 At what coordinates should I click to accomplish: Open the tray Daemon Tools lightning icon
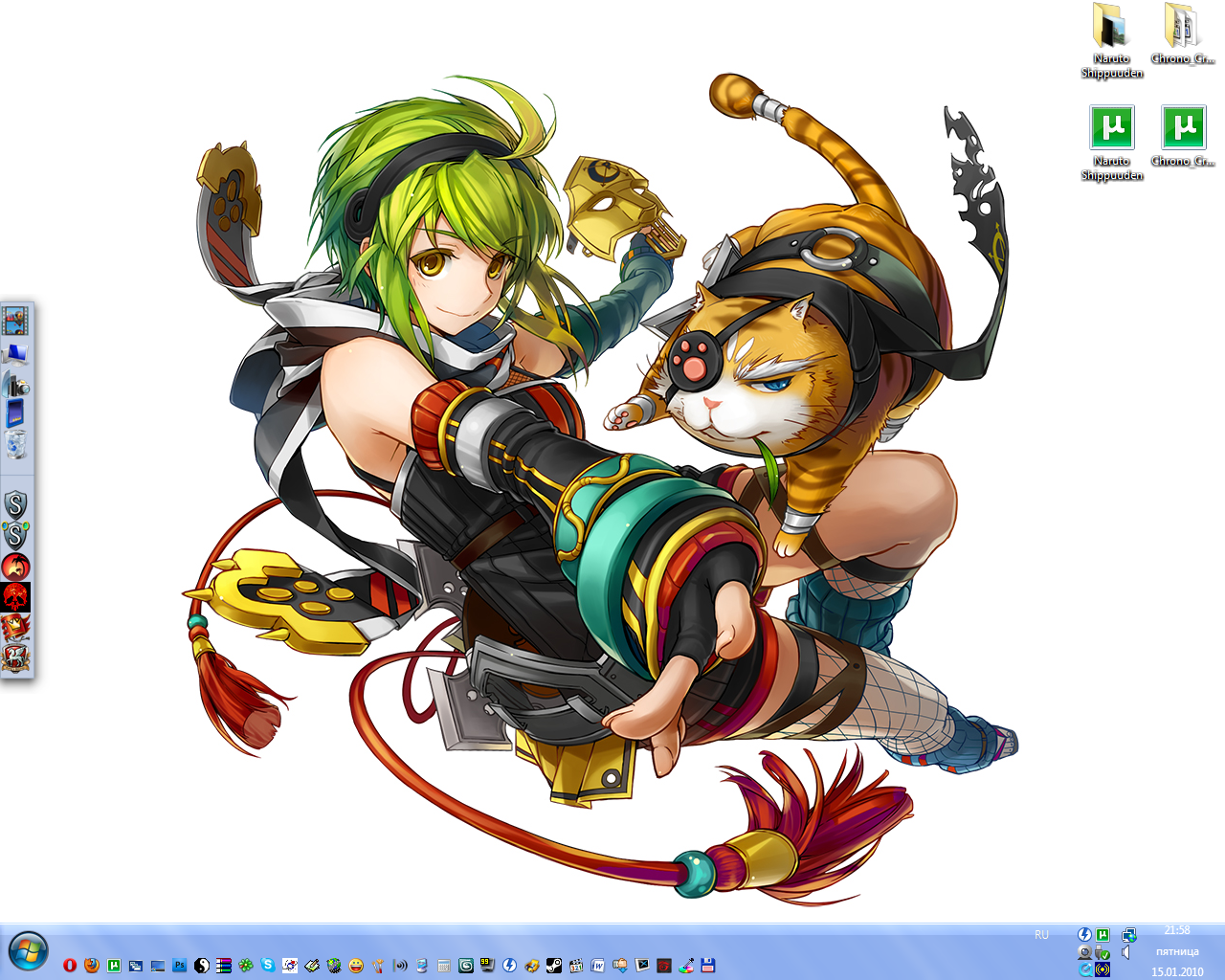click(x=1084, y=934)
